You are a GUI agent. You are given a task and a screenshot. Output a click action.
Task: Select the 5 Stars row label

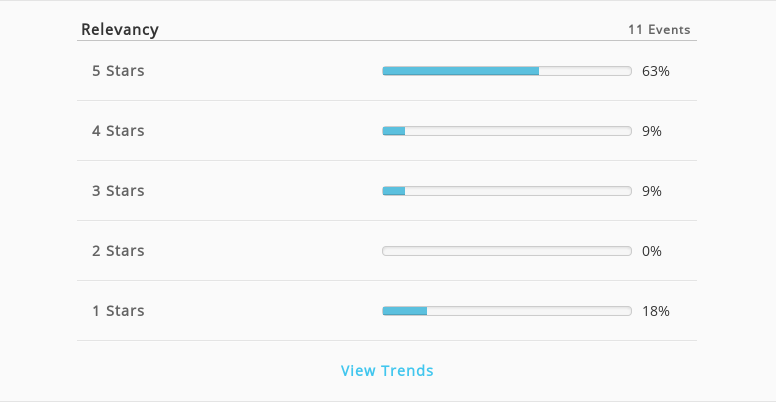[118, 71]
